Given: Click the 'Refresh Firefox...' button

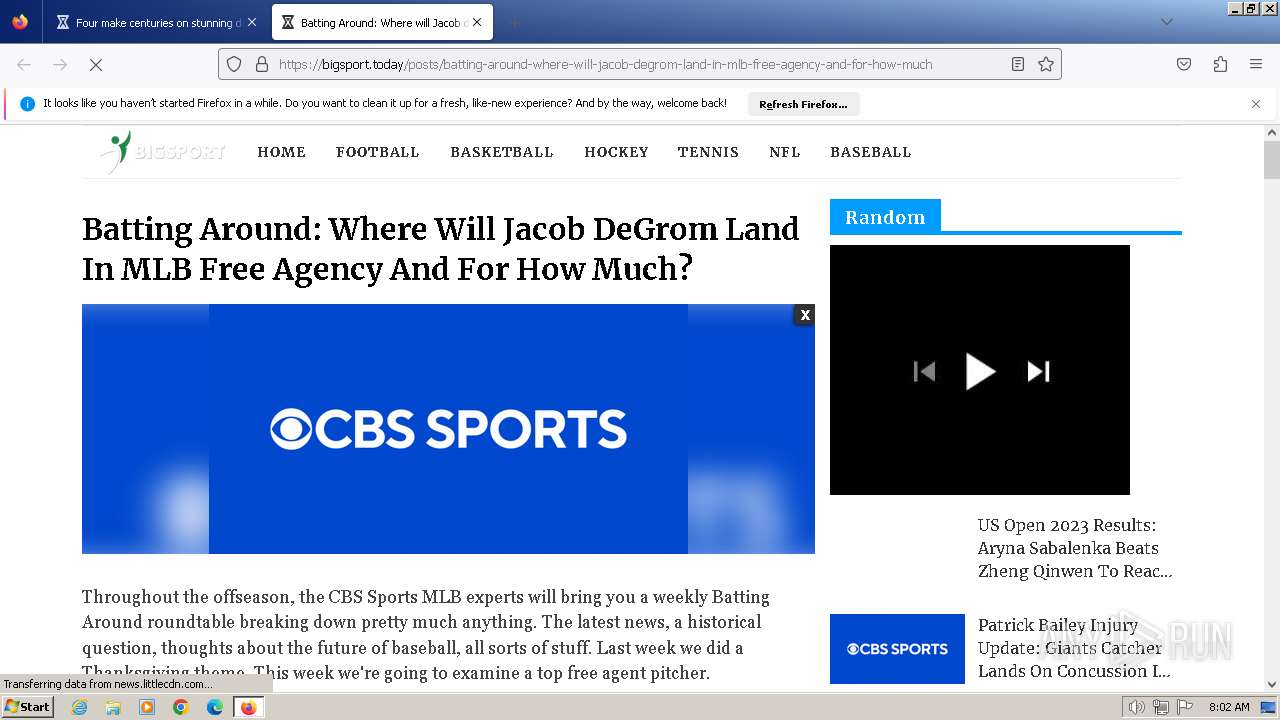Looking at the screenshot, I should (x=803, y=104).
